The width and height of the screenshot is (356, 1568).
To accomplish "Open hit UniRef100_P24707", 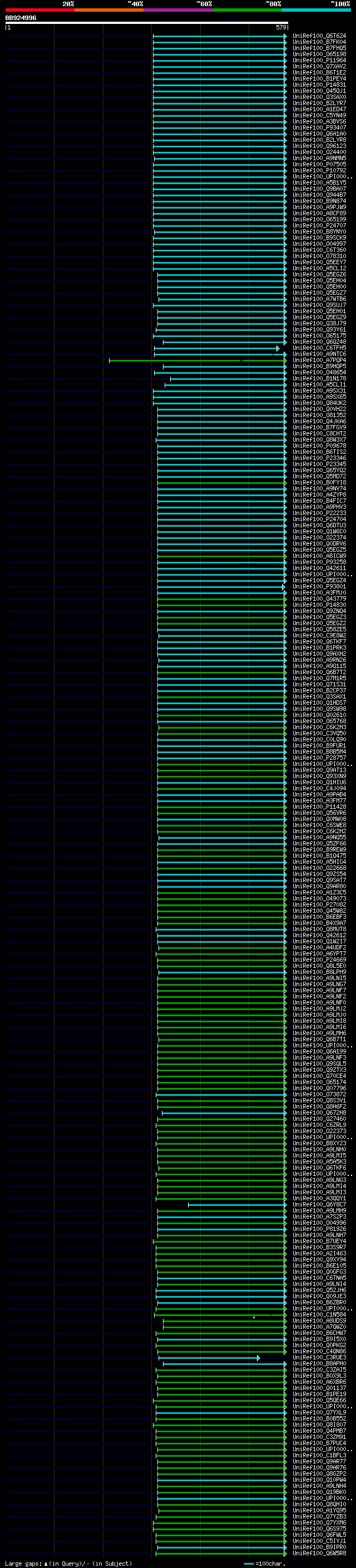I will pyautogui.click(x=319, y=225).
